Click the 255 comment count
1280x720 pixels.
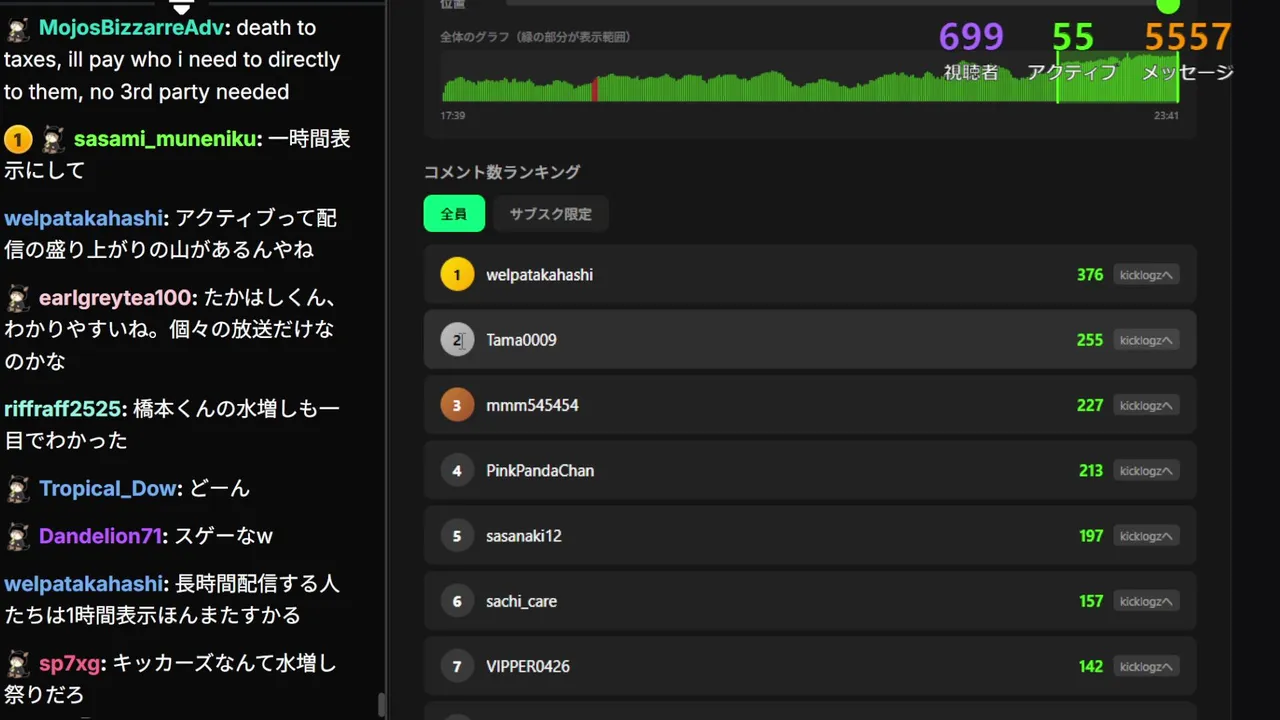[x=1090, y=340]
